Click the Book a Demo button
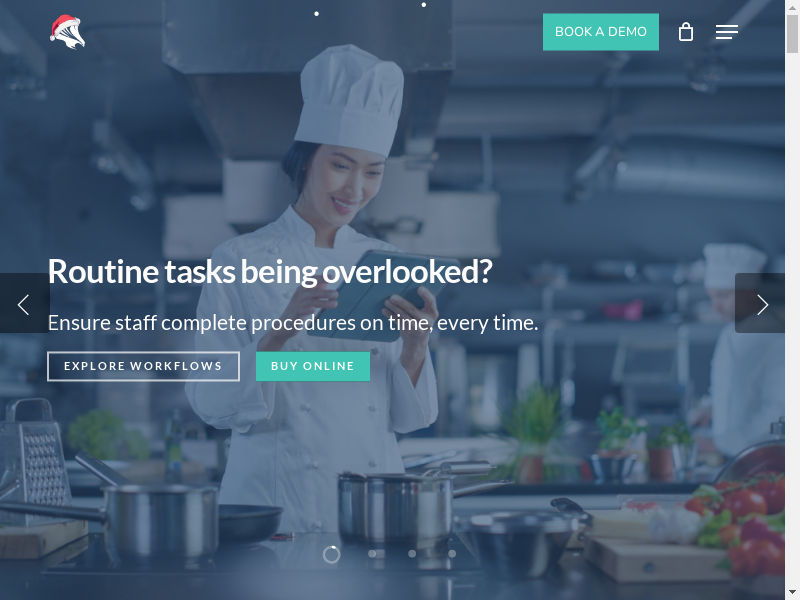Image resolution: width=800 pixels, height=600 pixels. [601, 32]
